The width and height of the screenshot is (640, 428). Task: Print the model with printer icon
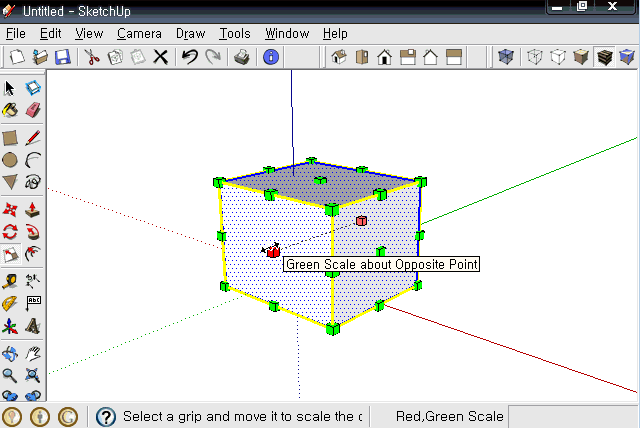(242, 57)
